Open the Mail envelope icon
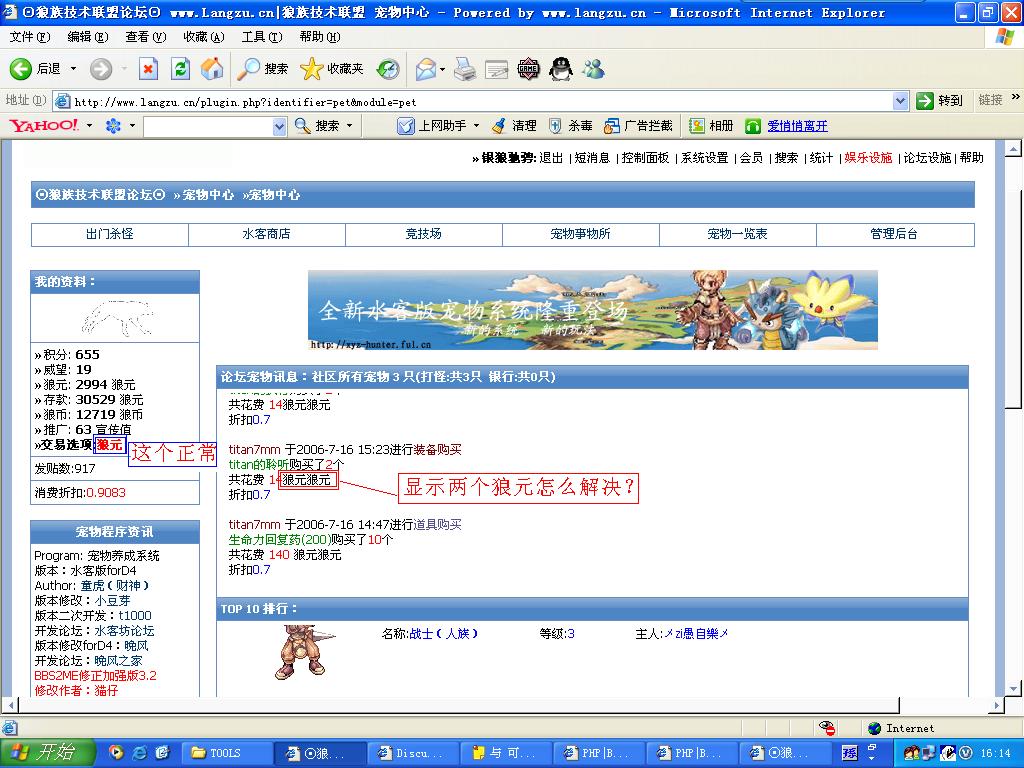 point(426,69)
